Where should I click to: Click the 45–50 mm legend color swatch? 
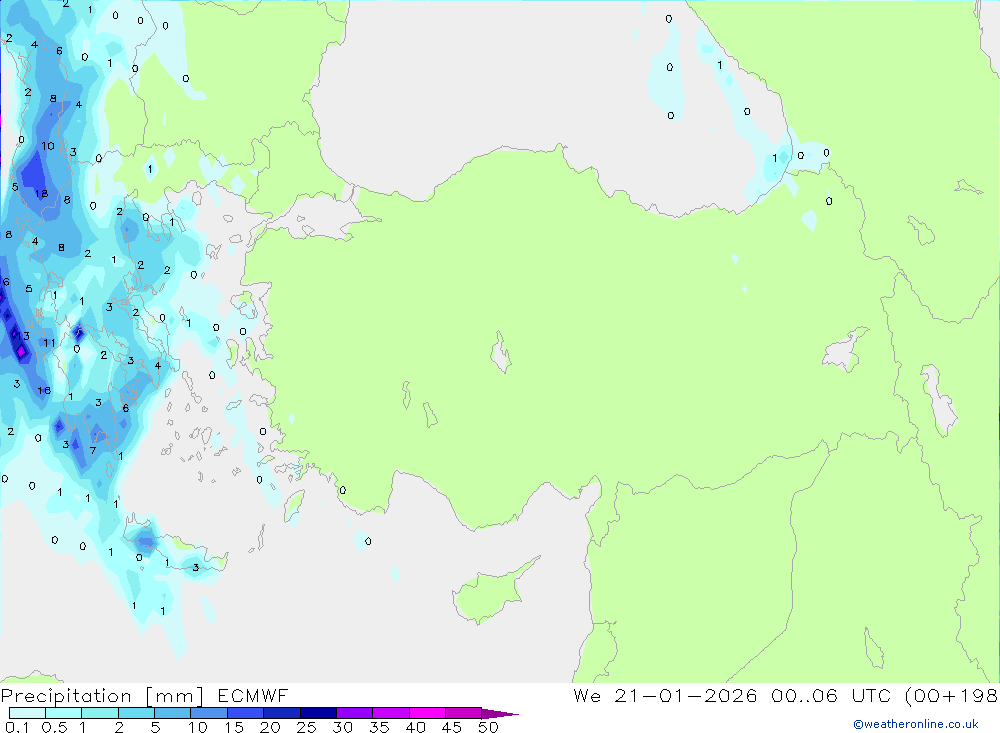pos(464,713)
